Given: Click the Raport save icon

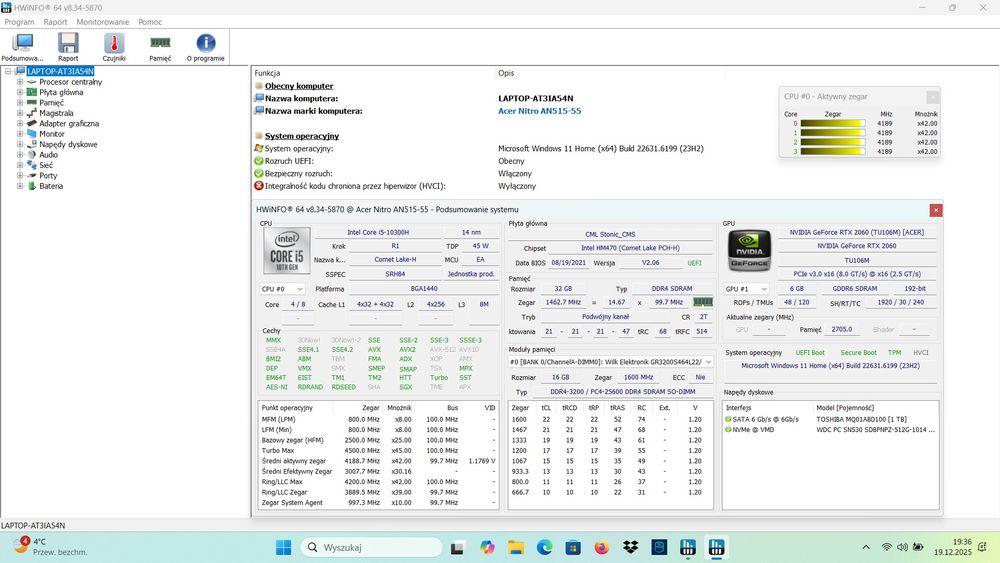Looking at the screenshot, I should click(x=68, y=47).
